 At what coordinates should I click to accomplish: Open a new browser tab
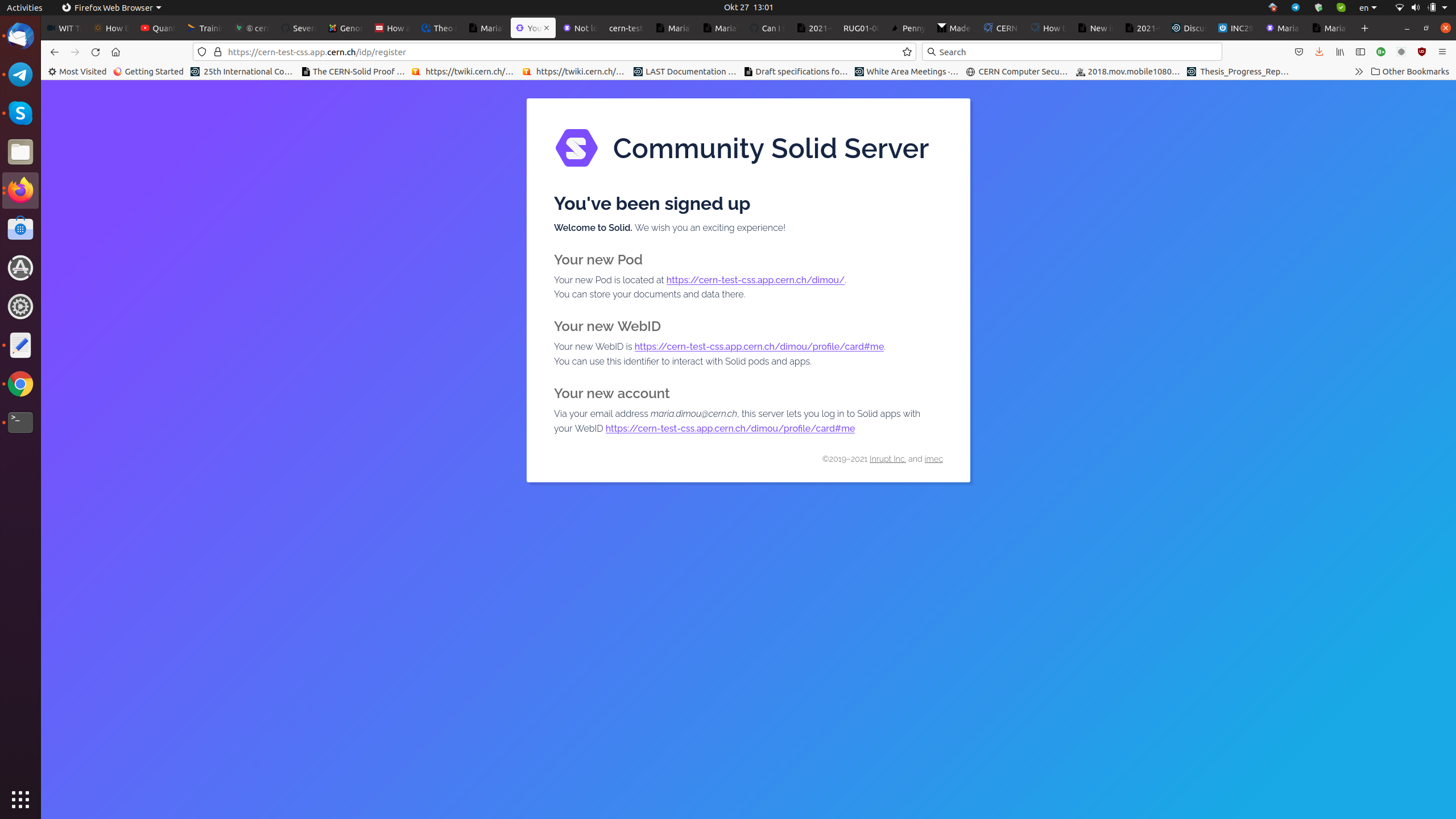point(1364,28)
